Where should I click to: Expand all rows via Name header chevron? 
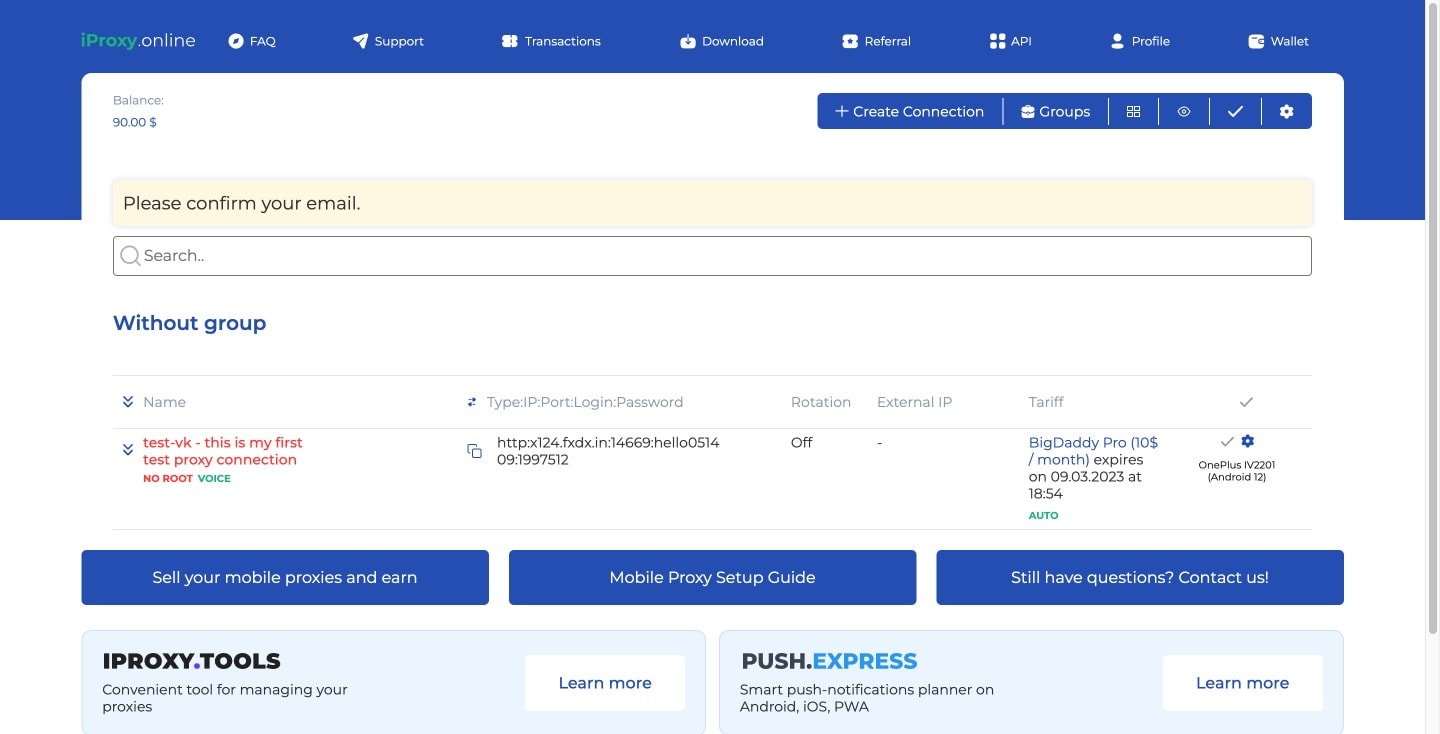click(x=128, y=402)
